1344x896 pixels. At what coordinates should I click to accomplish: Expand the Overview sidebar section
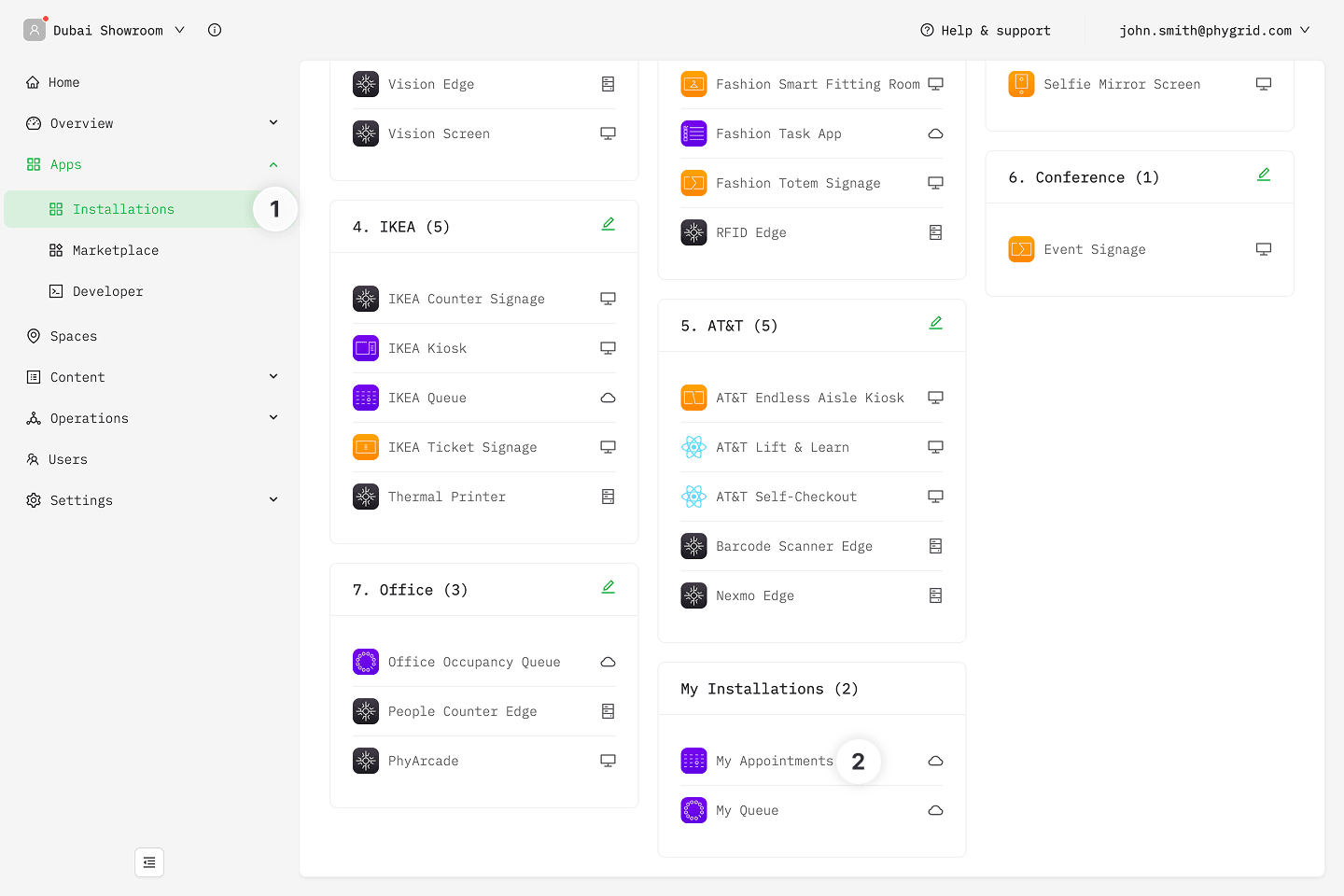(x=273, y=123)
